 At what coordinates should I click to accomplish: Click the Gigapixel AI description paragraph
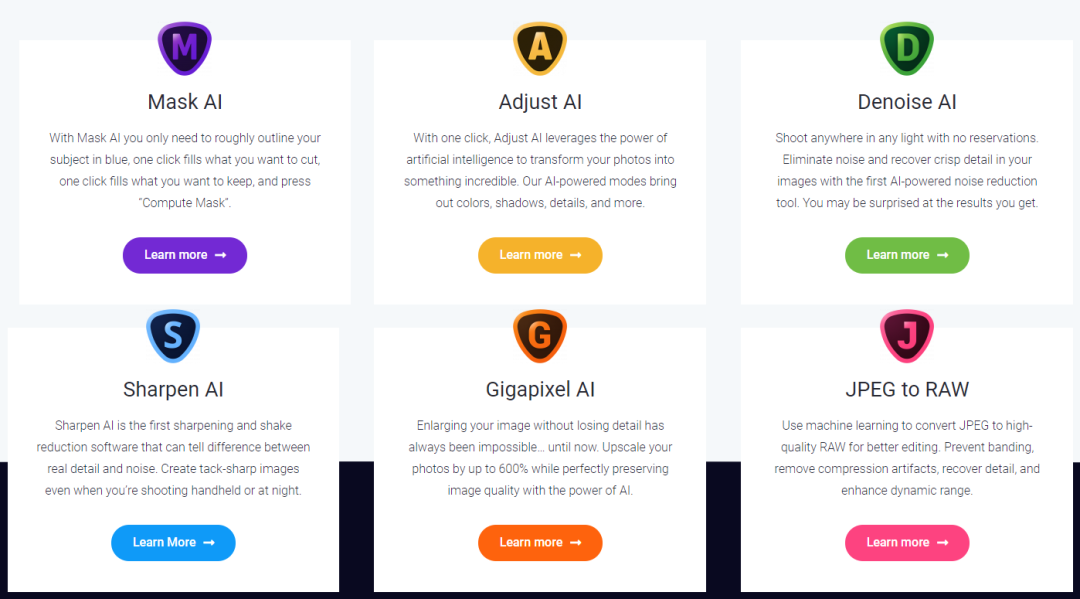pos(540,458)
